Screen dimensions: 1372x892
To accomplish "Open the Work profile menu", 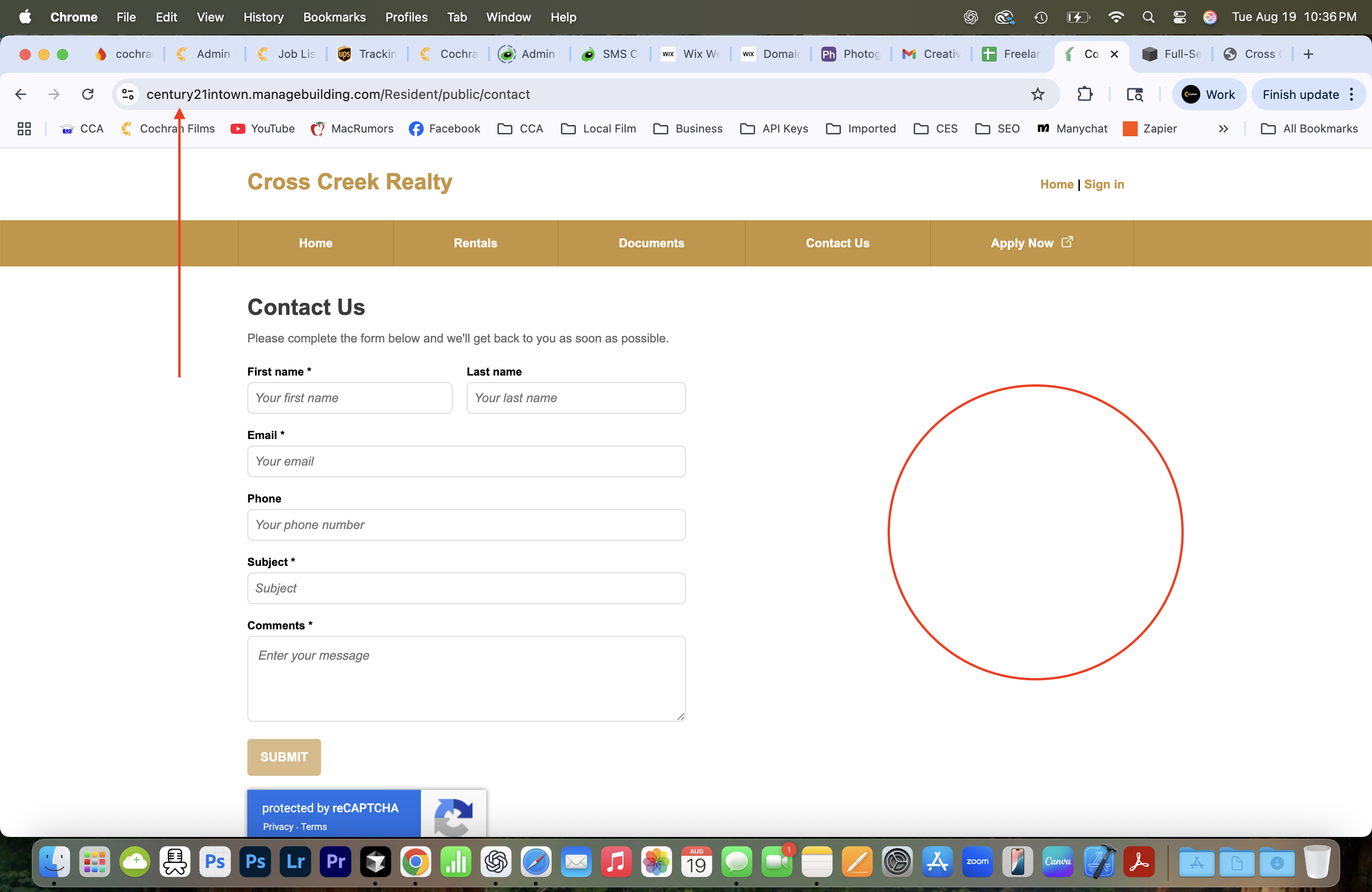I will (1209, 94).
